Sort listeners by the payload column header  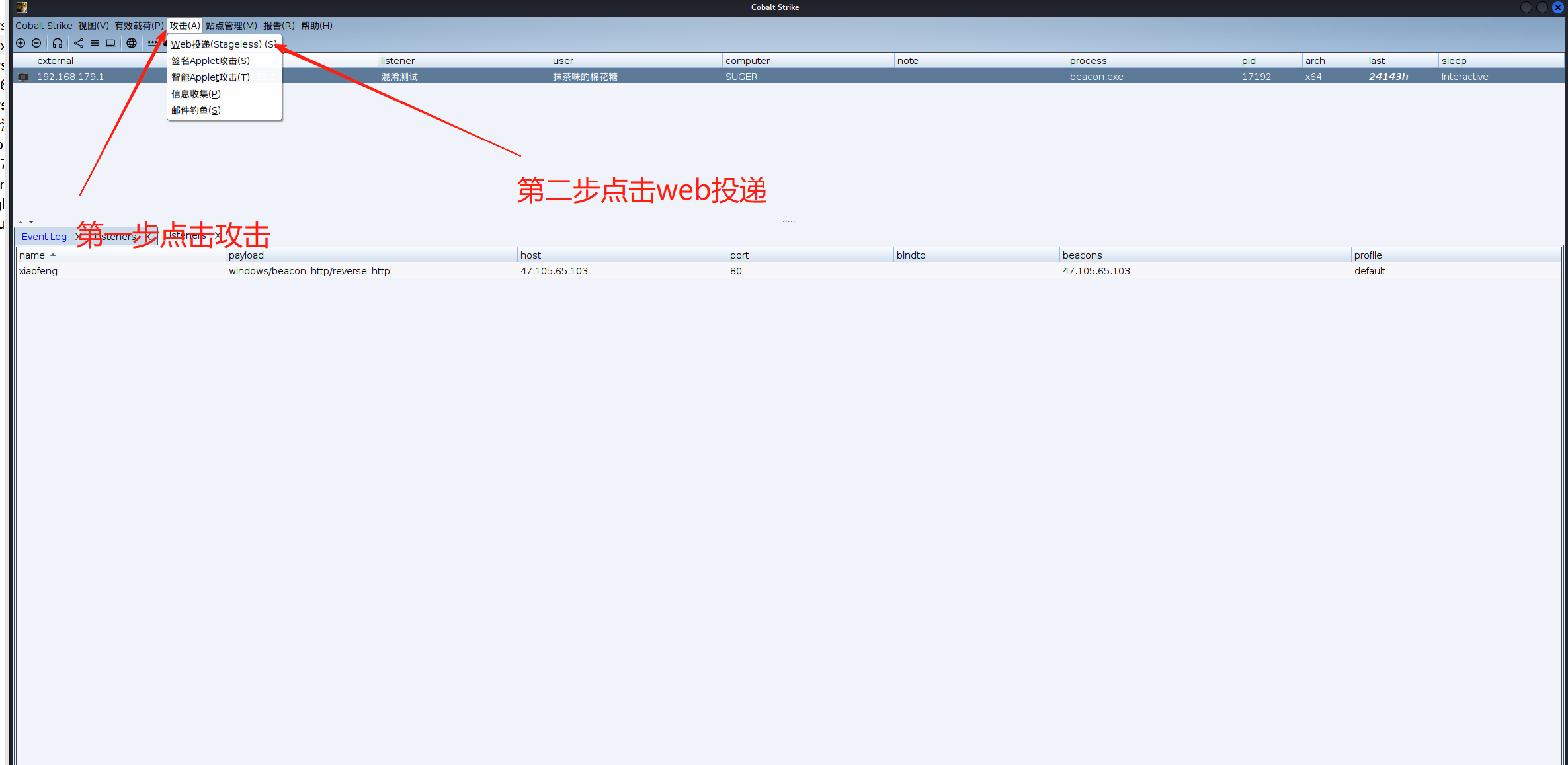[371, 255]
